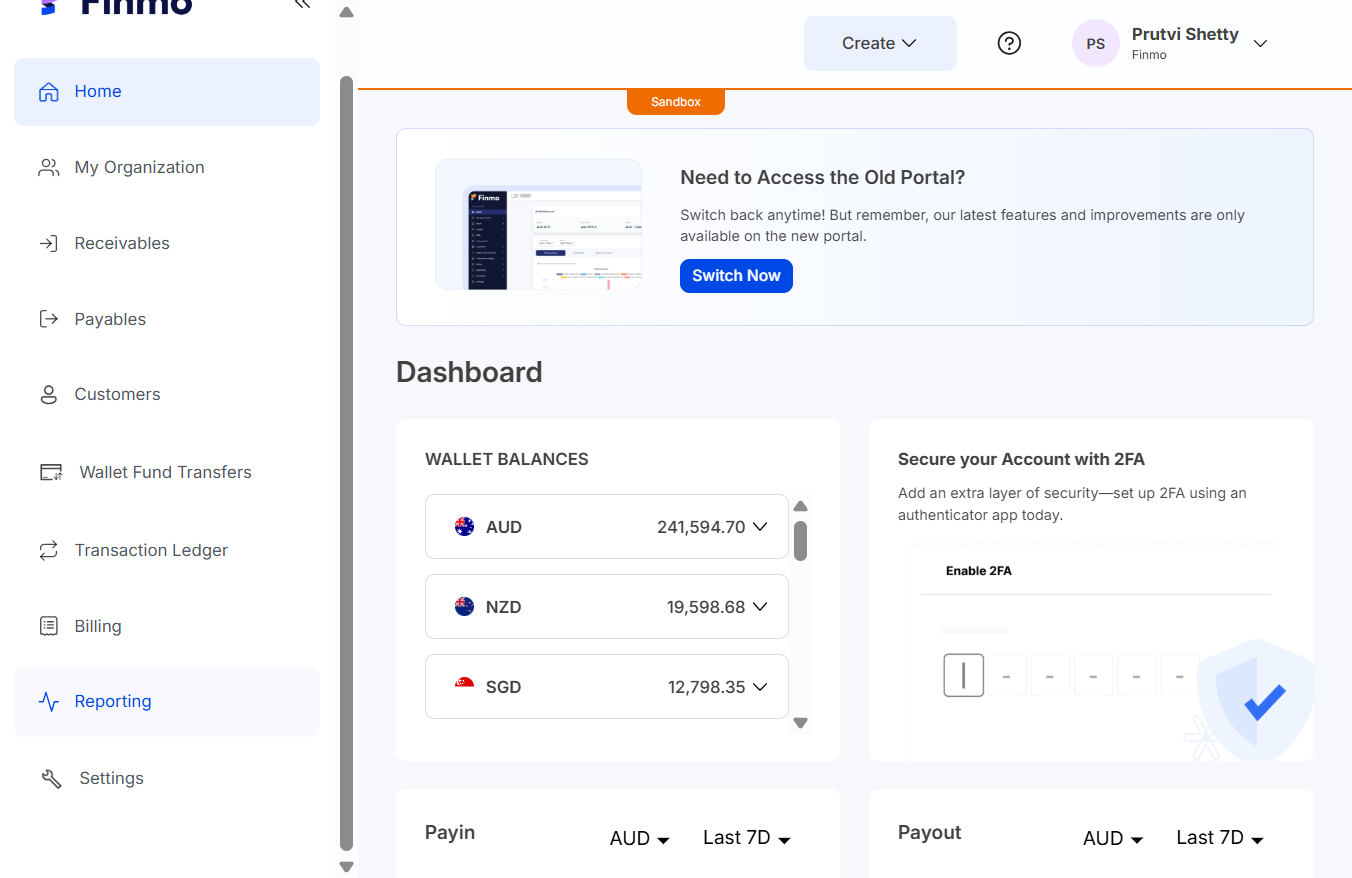Click the Sandbox label badge
Viewport: 1352px width, 878px height.
click(676, 102)
